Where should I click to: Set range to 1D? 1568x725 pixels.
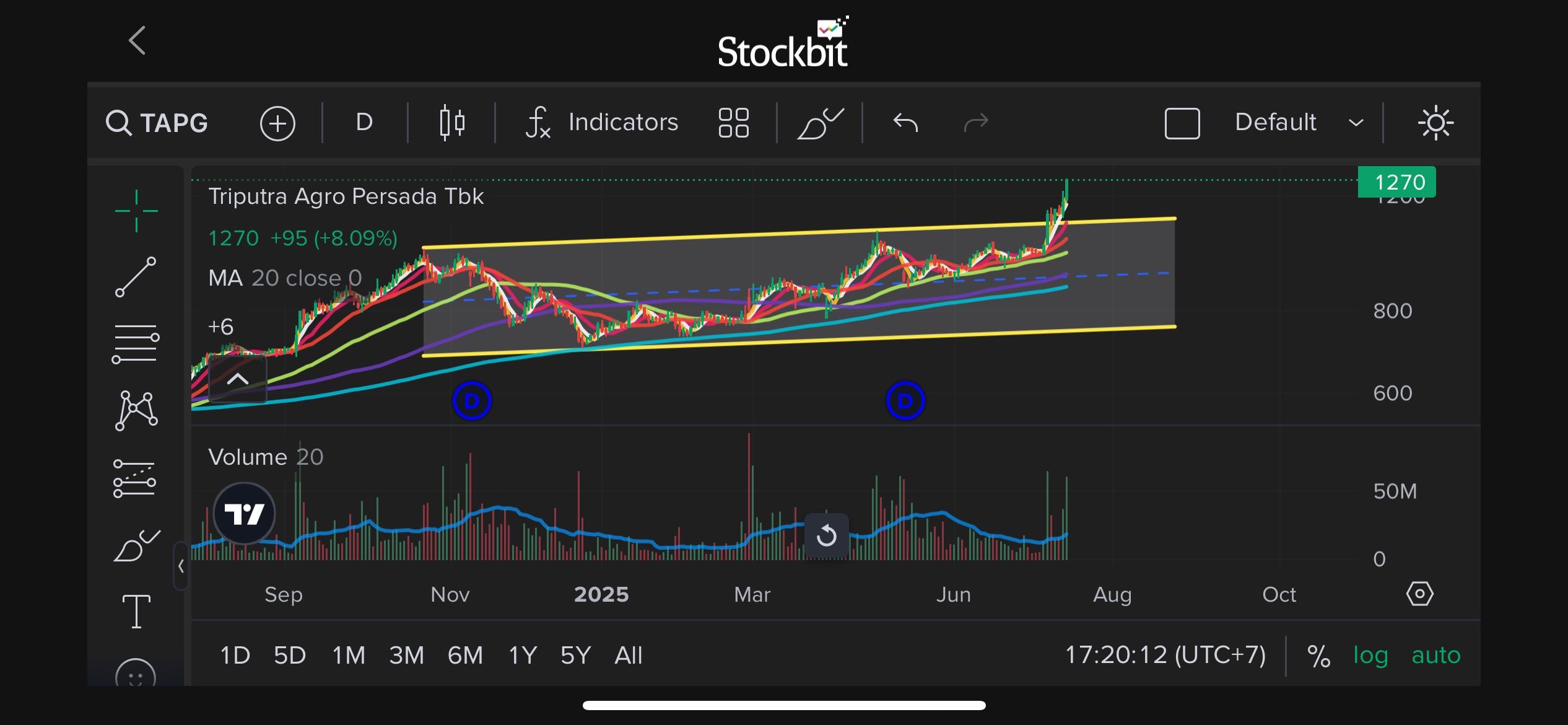click(235, 655)
